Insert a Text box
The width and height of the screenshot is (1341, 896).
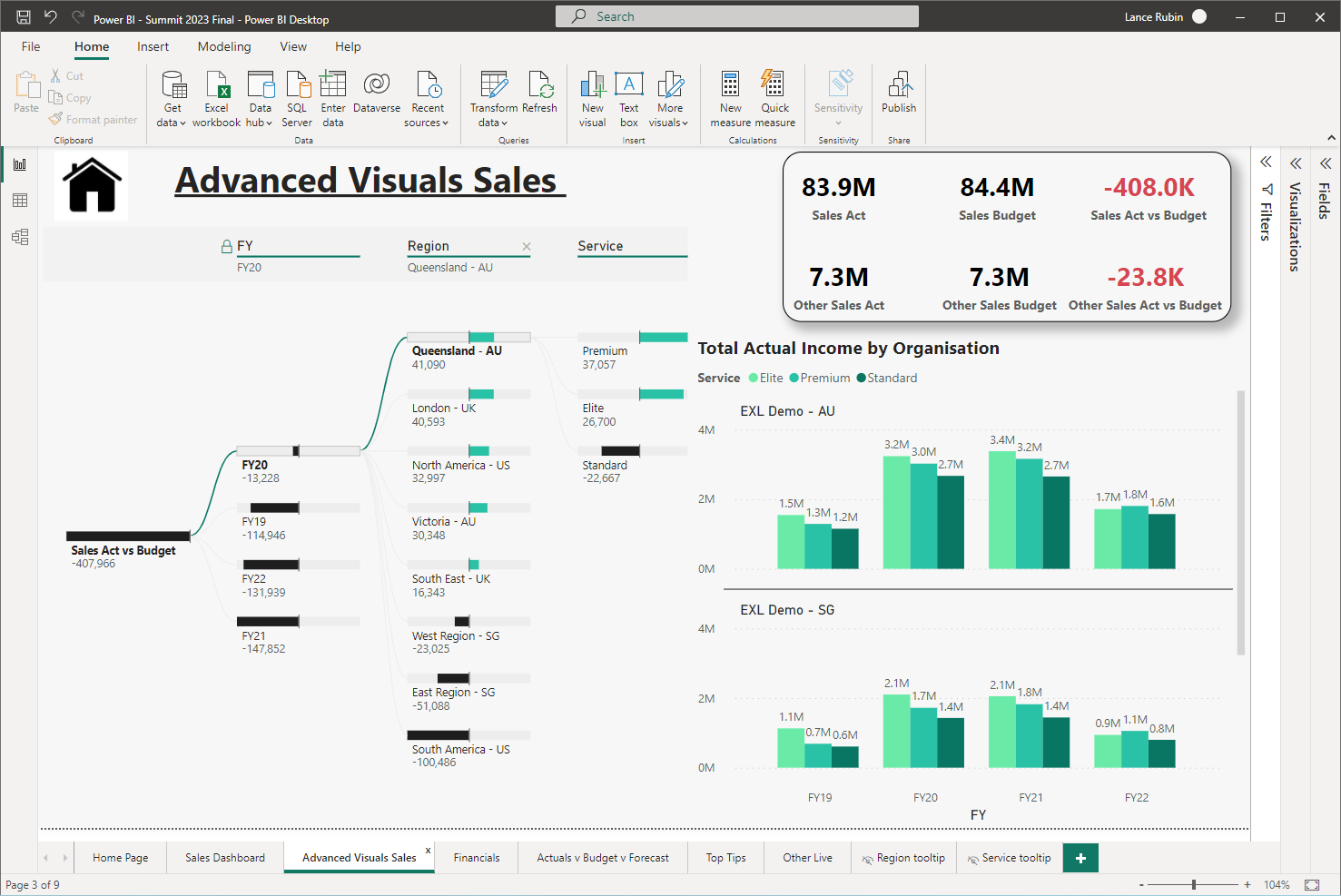(629, 99)
